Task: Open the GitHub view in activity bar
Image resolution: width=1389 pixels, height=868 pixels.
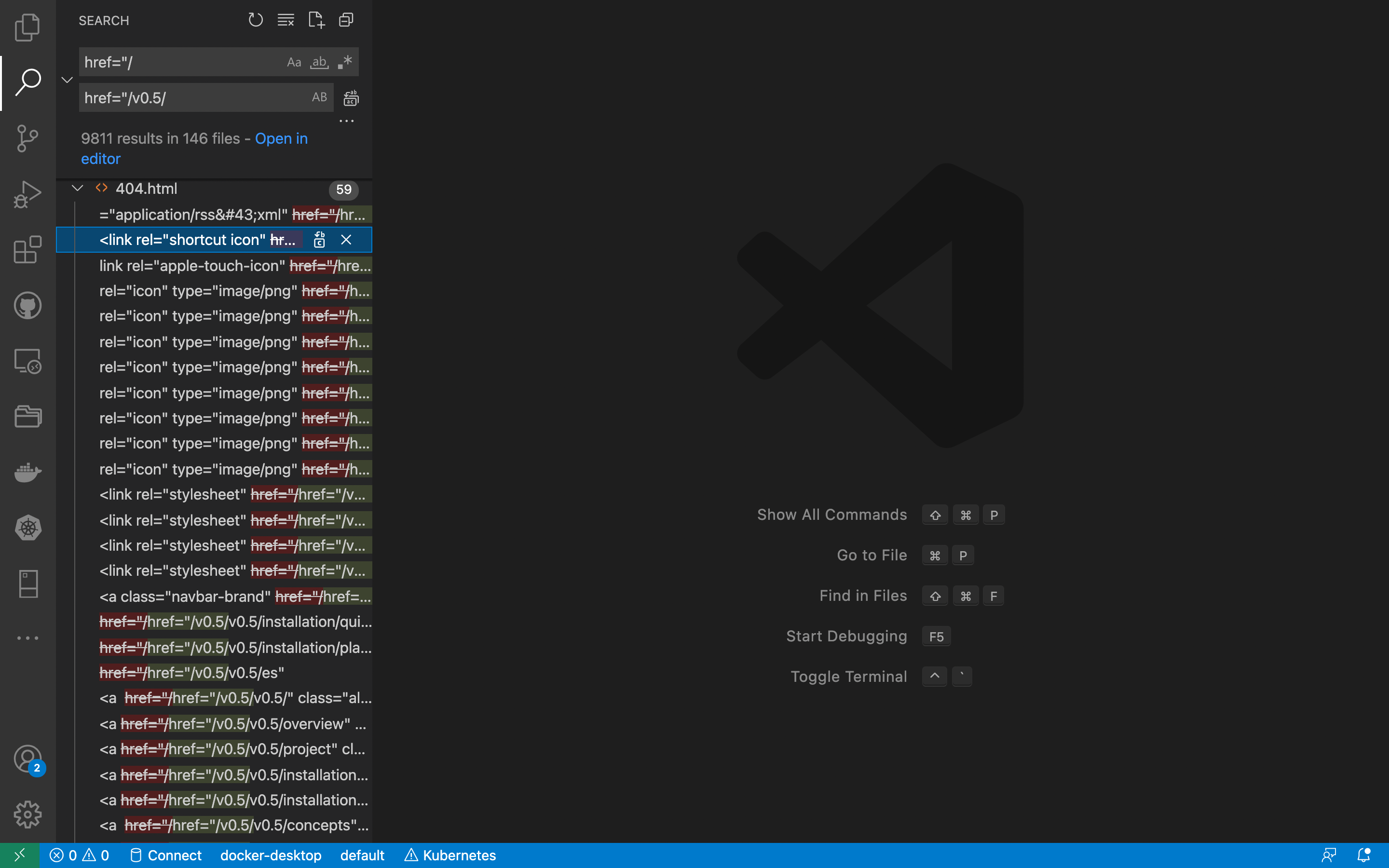Action: click(x=27, y=305)
